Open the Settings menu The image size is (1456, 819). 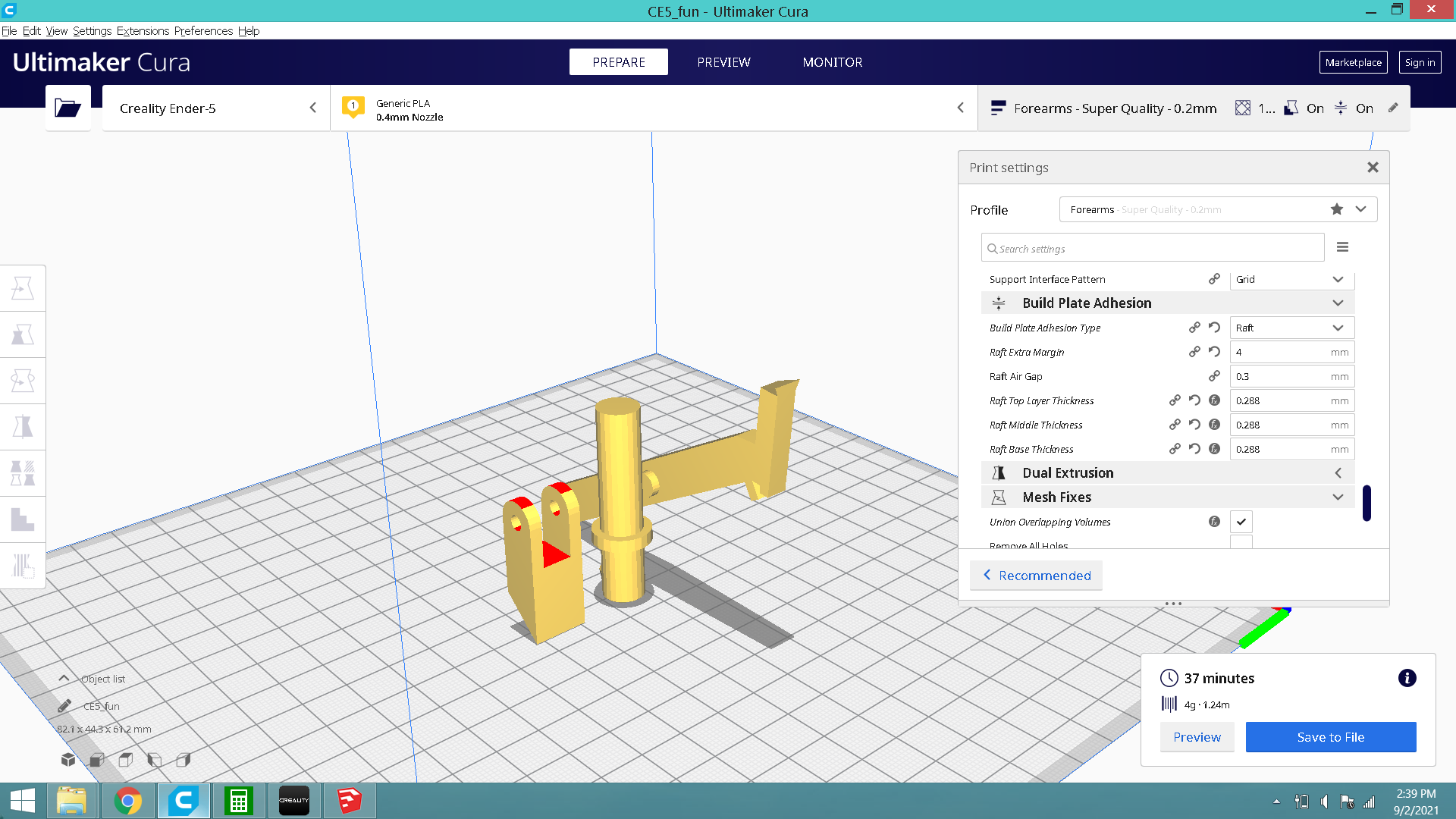tap(92, 31)
